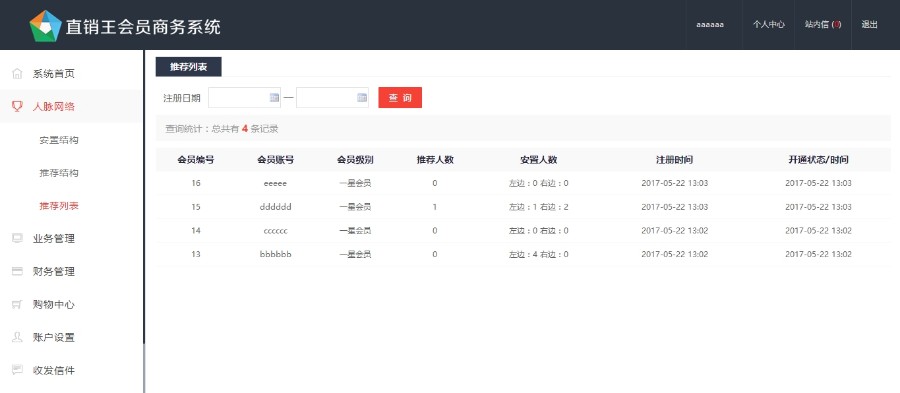Viewport: 900px width, 393px height.
Task: Click member number 14
Action: (196, 231)
